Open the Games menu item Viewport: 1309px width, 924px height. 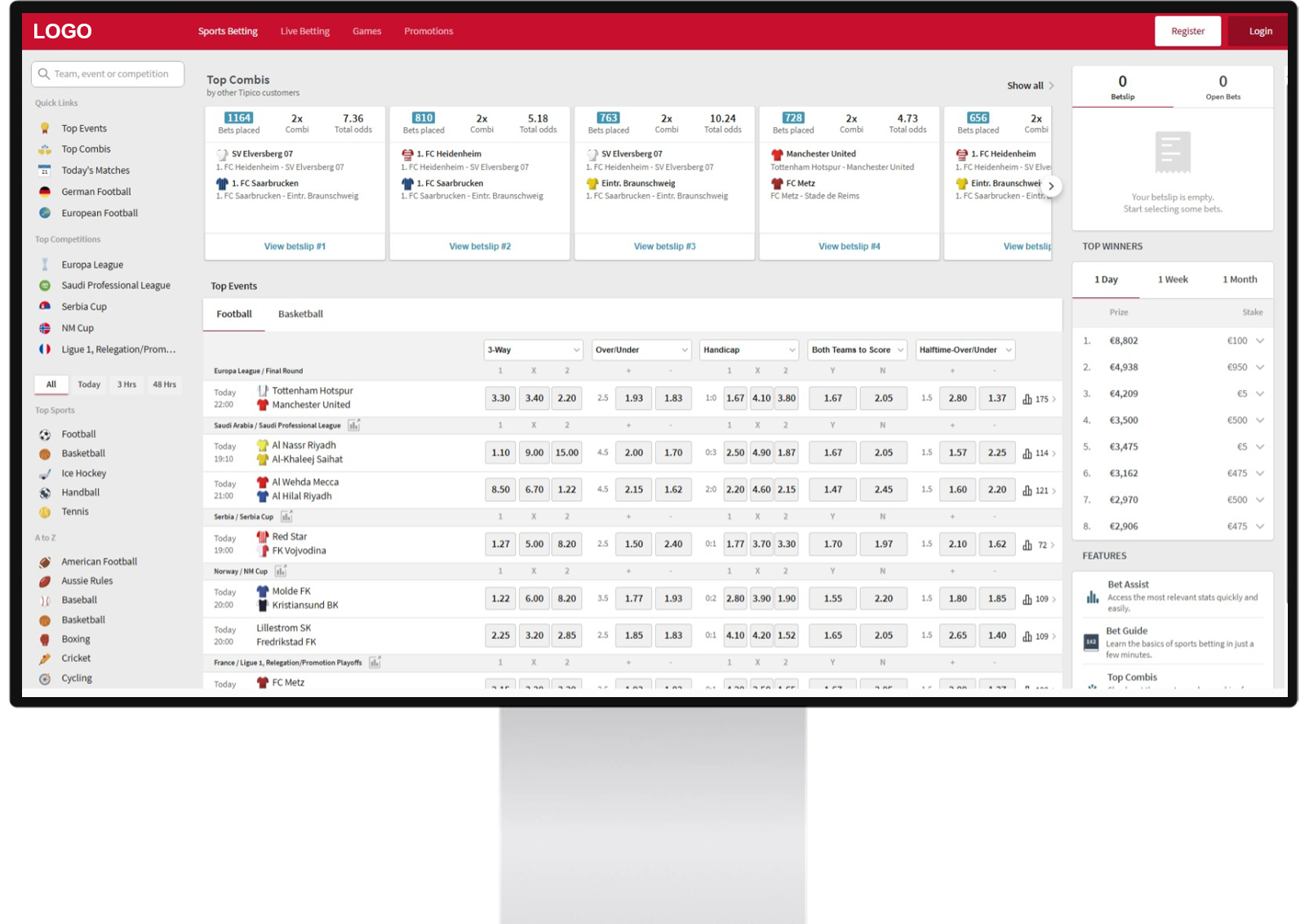(x=367, y=31)
